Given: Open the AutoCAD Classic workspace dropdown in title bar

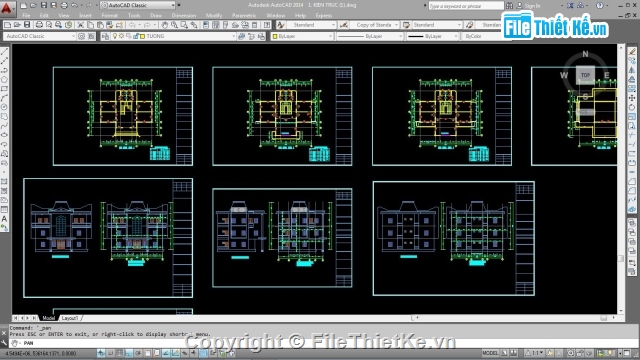Looking at the screenshot, I should coord(138,5).
